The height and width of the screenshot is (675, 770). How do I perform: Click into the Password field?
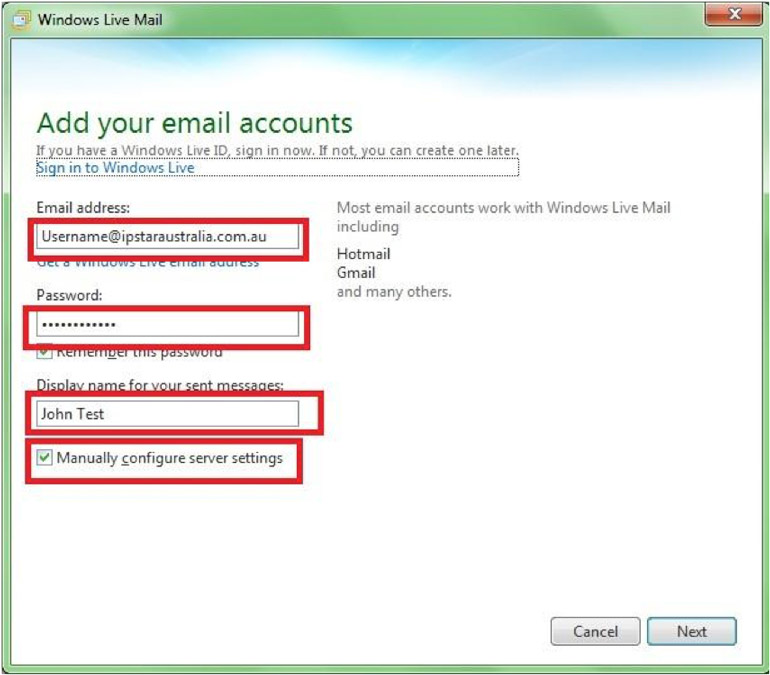167,324
